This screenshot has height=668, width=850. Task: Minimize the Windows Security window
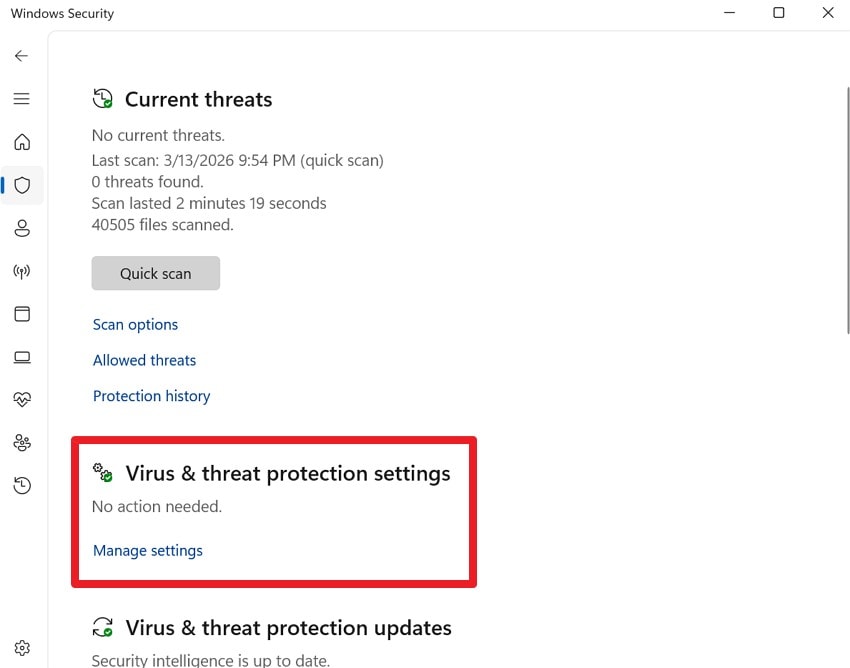point(730,13)
